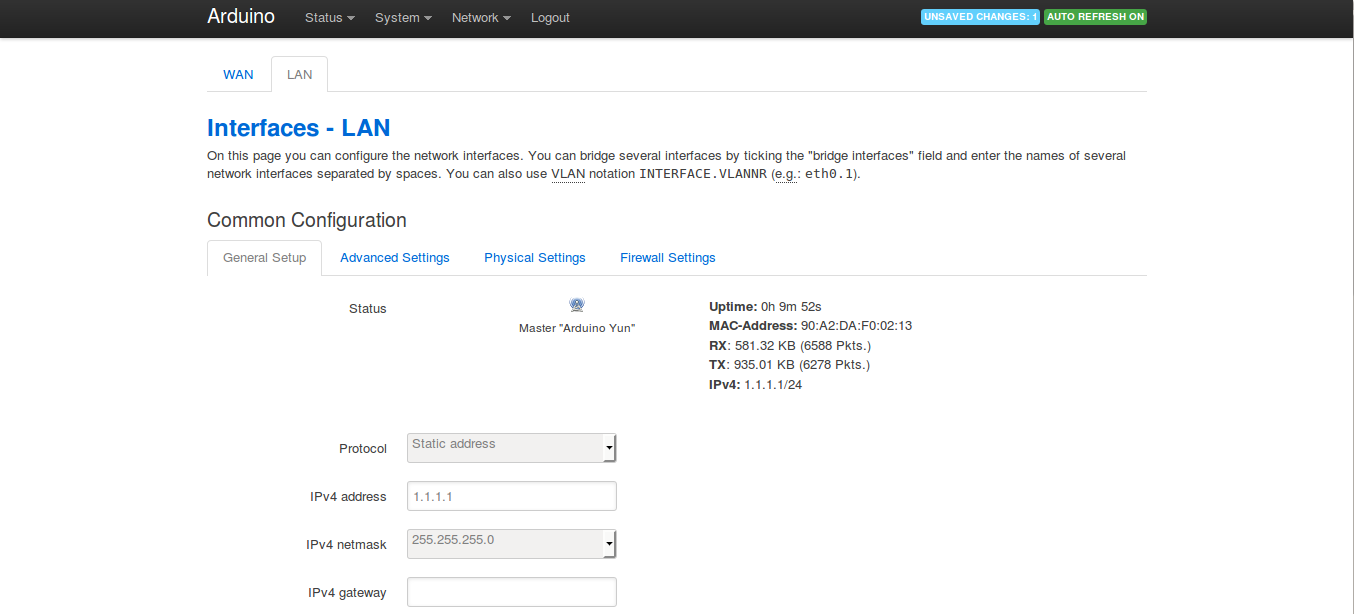1354x614 pixels.
Task: Open the IPv4 netmask dropdown
Action: pyautogui.click(x=512, y=544)
